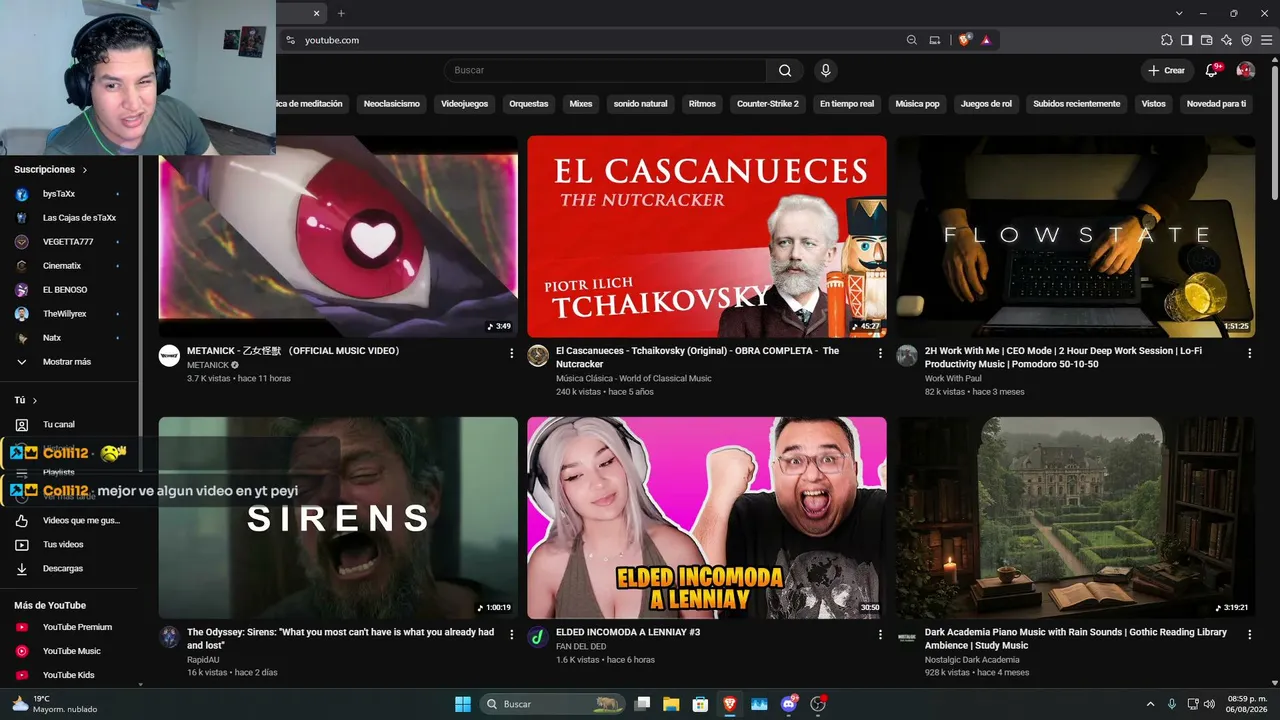Open Brave VPN shield icon
Viewport: 1280px width, 720px height.
tap(1247, 40)
